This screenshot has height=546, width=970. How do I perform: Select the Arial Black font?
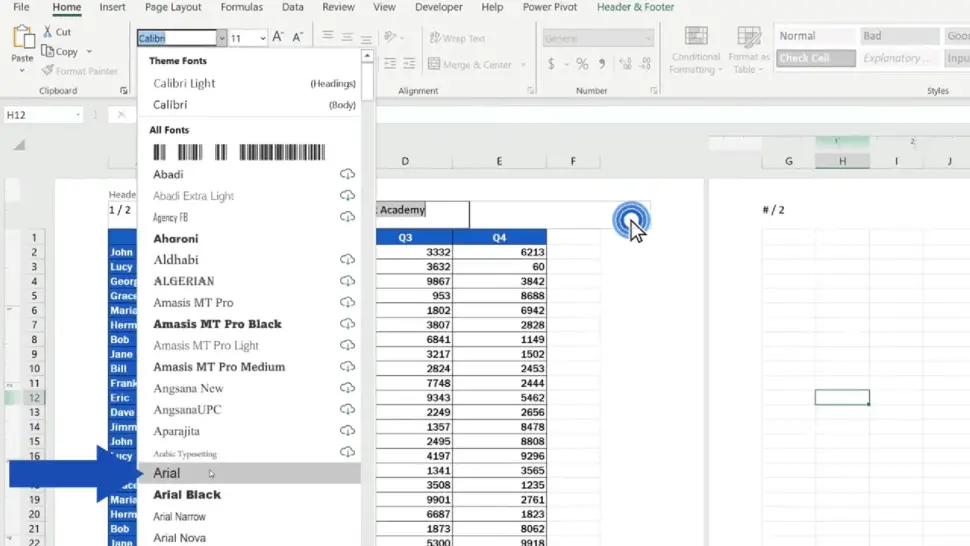click(249, 495)
